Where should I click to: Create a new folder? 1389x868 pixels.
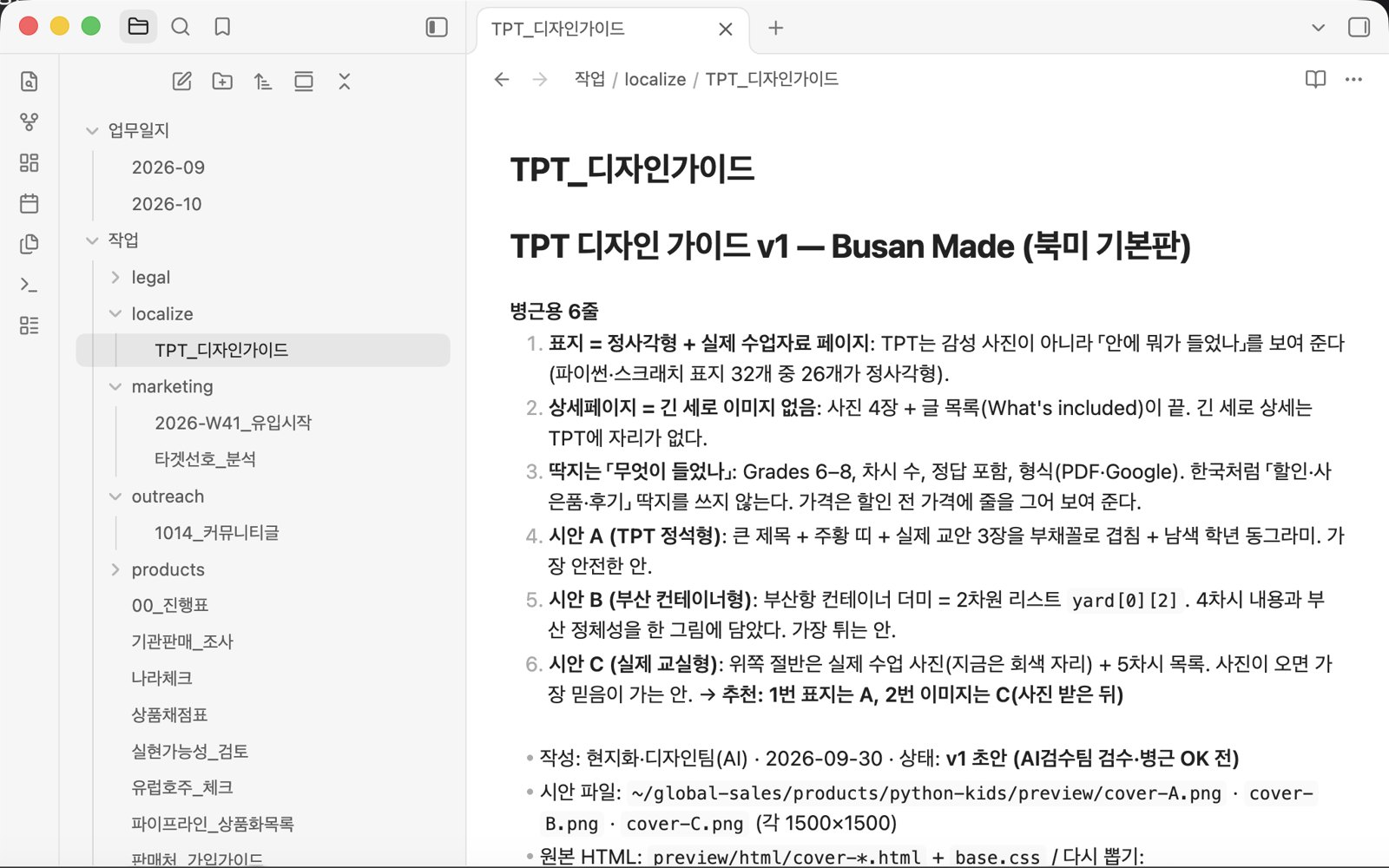click(x=222, y=82)
